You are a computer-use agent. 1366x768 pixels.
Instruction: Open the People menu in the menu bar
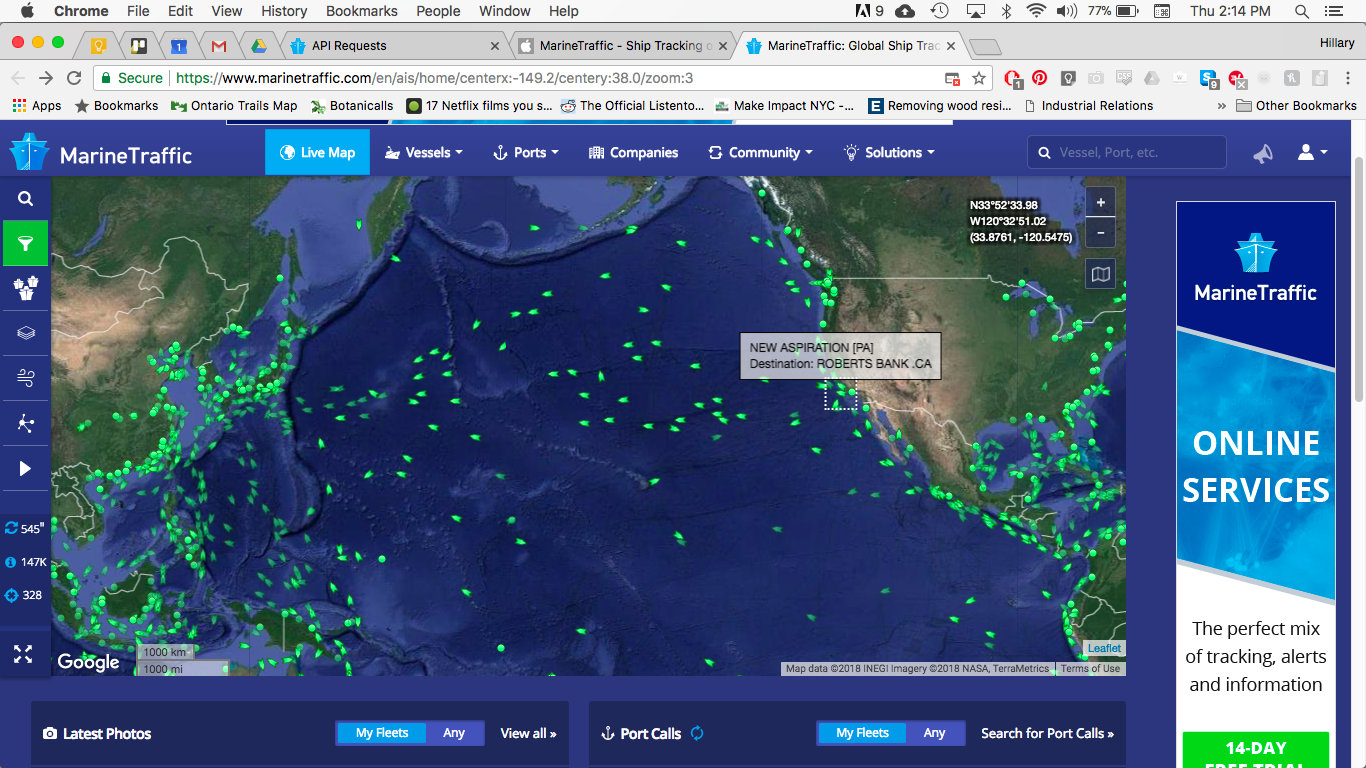pos(438,11)
